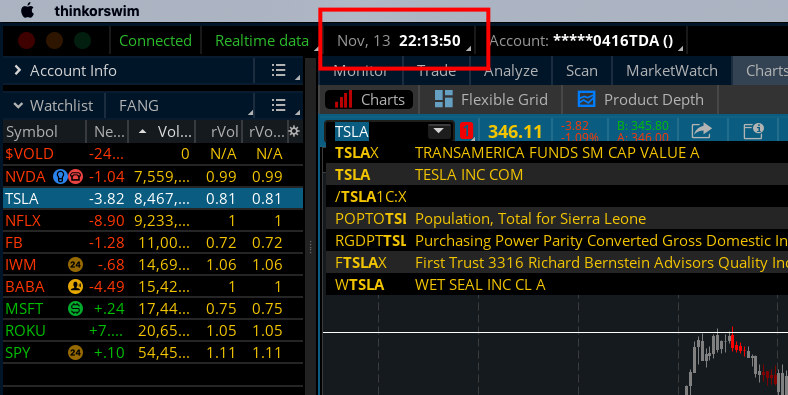Choose POPTOTSL Sierra Leone population suggestion
This screenshot has height=395, width=788.
[557, 219]
